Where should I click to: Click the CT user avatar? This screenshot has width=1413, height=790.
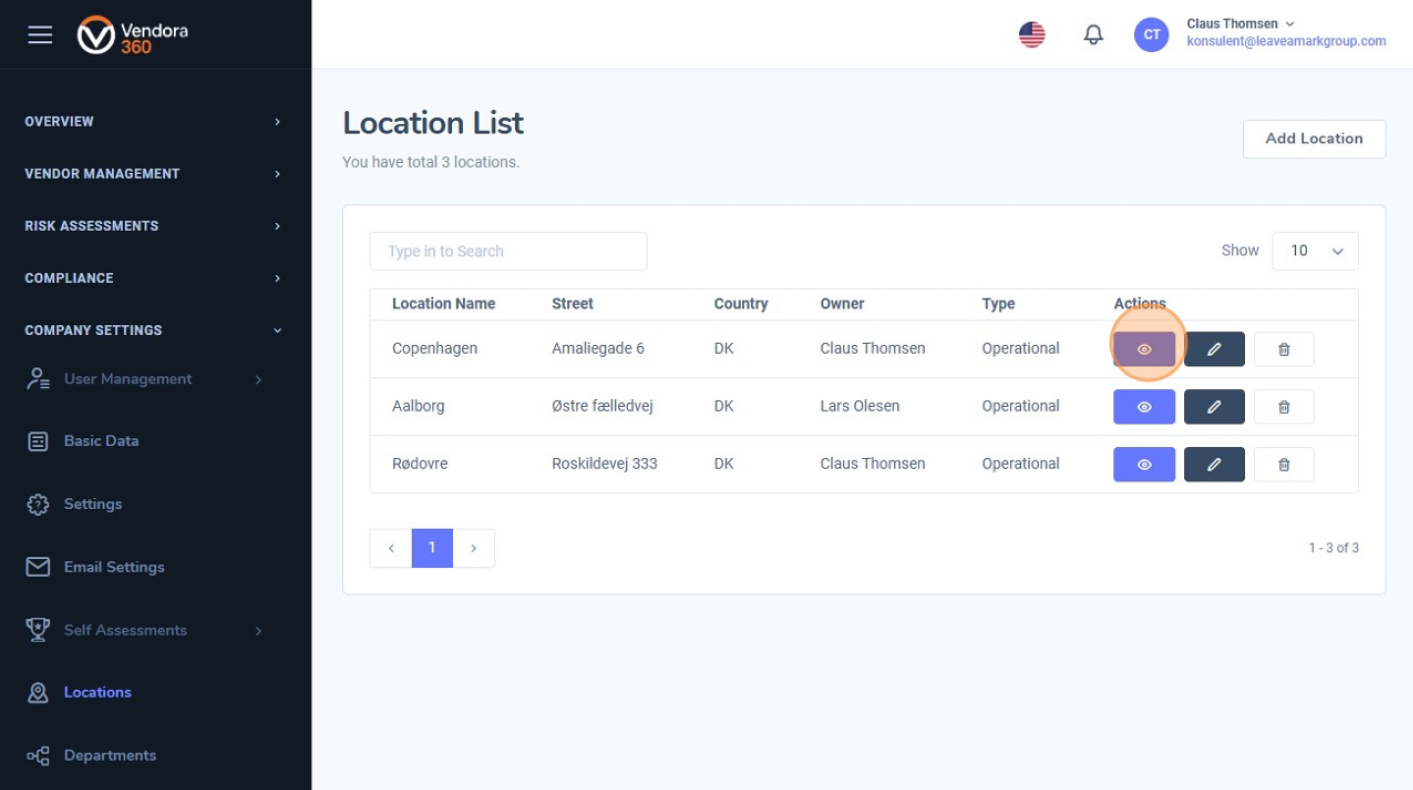pos(1151,35)
